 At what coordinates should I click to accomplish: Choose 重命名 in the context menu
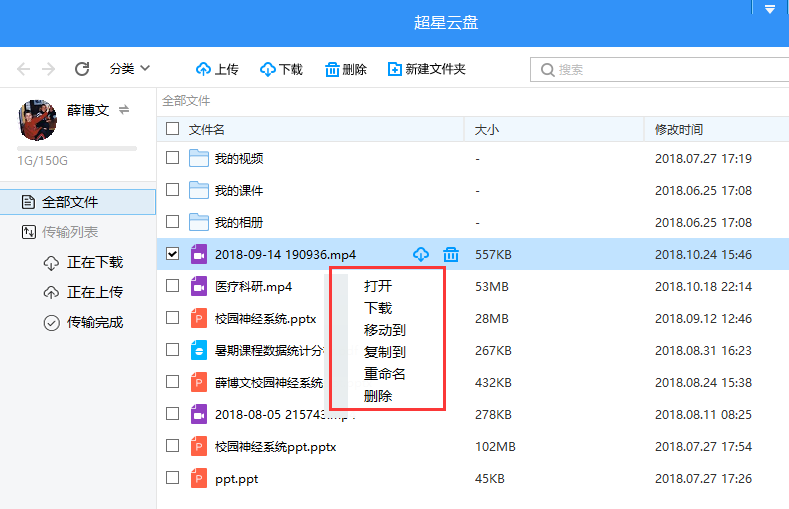point(385,374)
